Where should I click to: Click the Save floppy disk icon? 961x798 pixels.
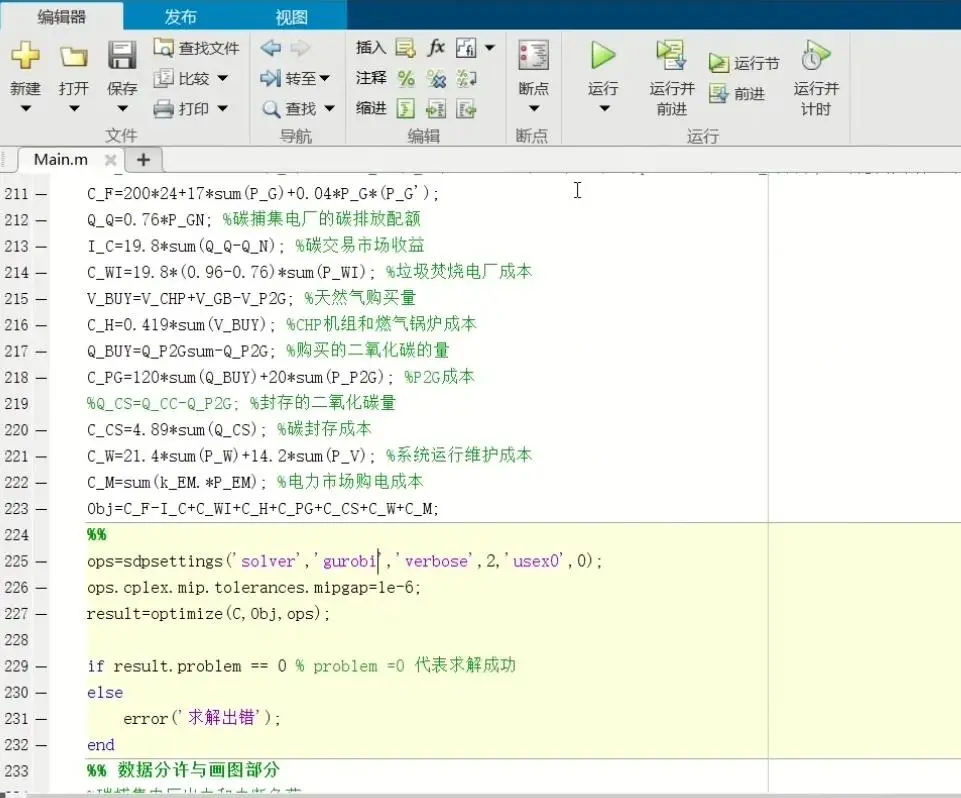[122, 55]
